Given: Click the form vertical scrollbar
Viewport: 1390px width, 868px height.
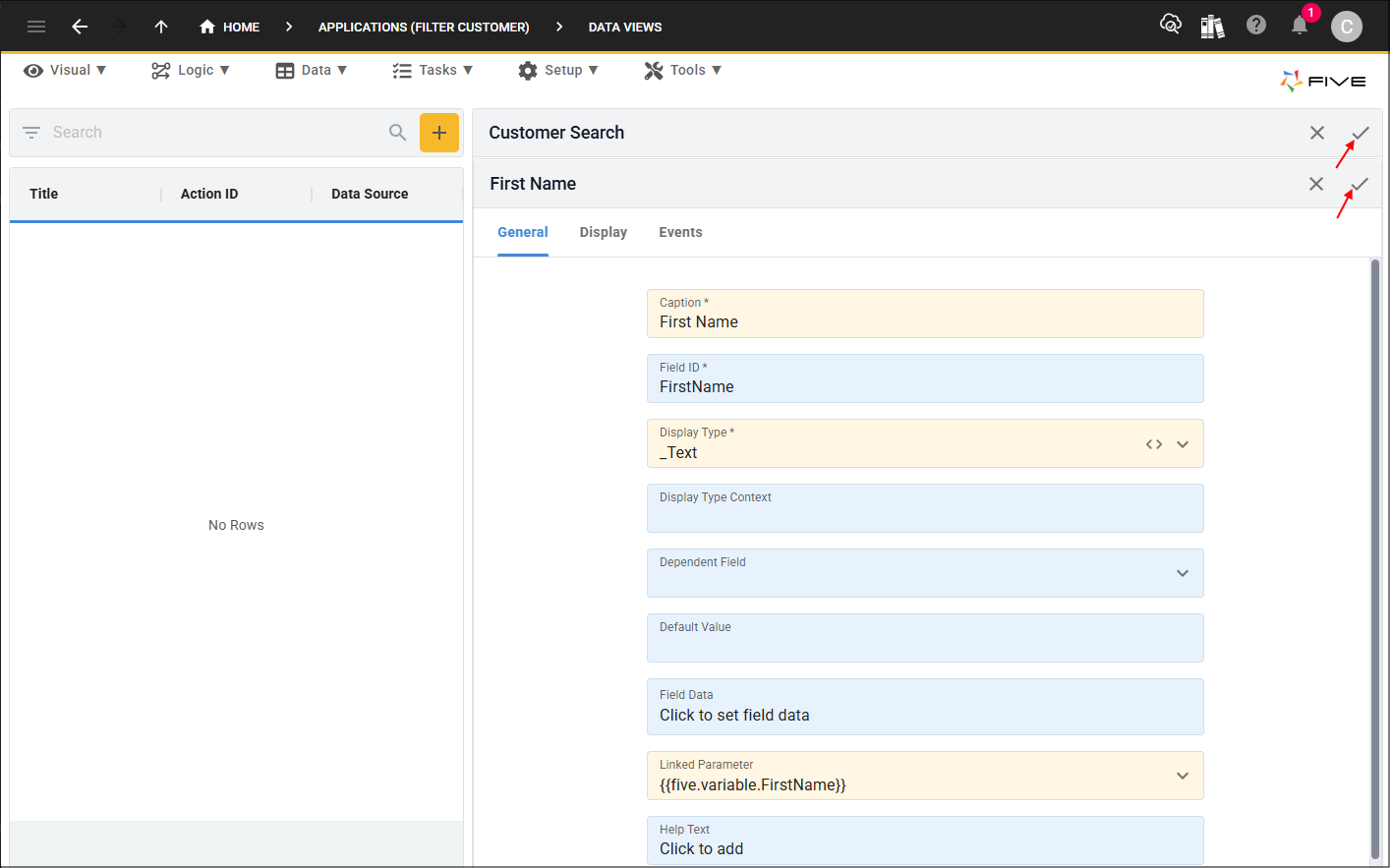Looking at the screenshot, I should click(x=1375, y=560).
